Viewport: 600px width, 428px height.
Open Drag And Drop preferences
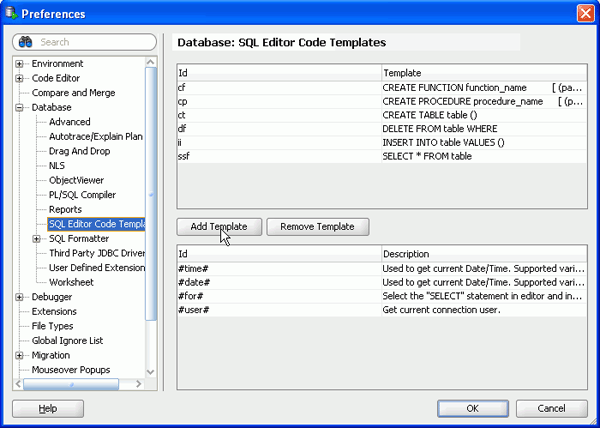pos(80,151)
